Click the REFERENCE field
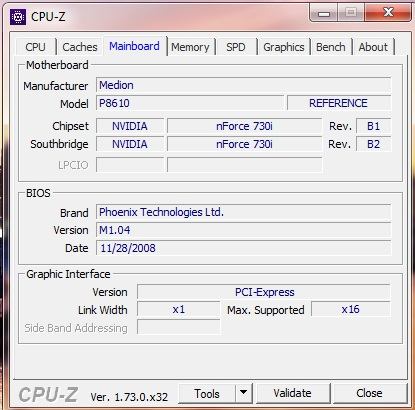 pyautogui.click(x=339, y=103)
